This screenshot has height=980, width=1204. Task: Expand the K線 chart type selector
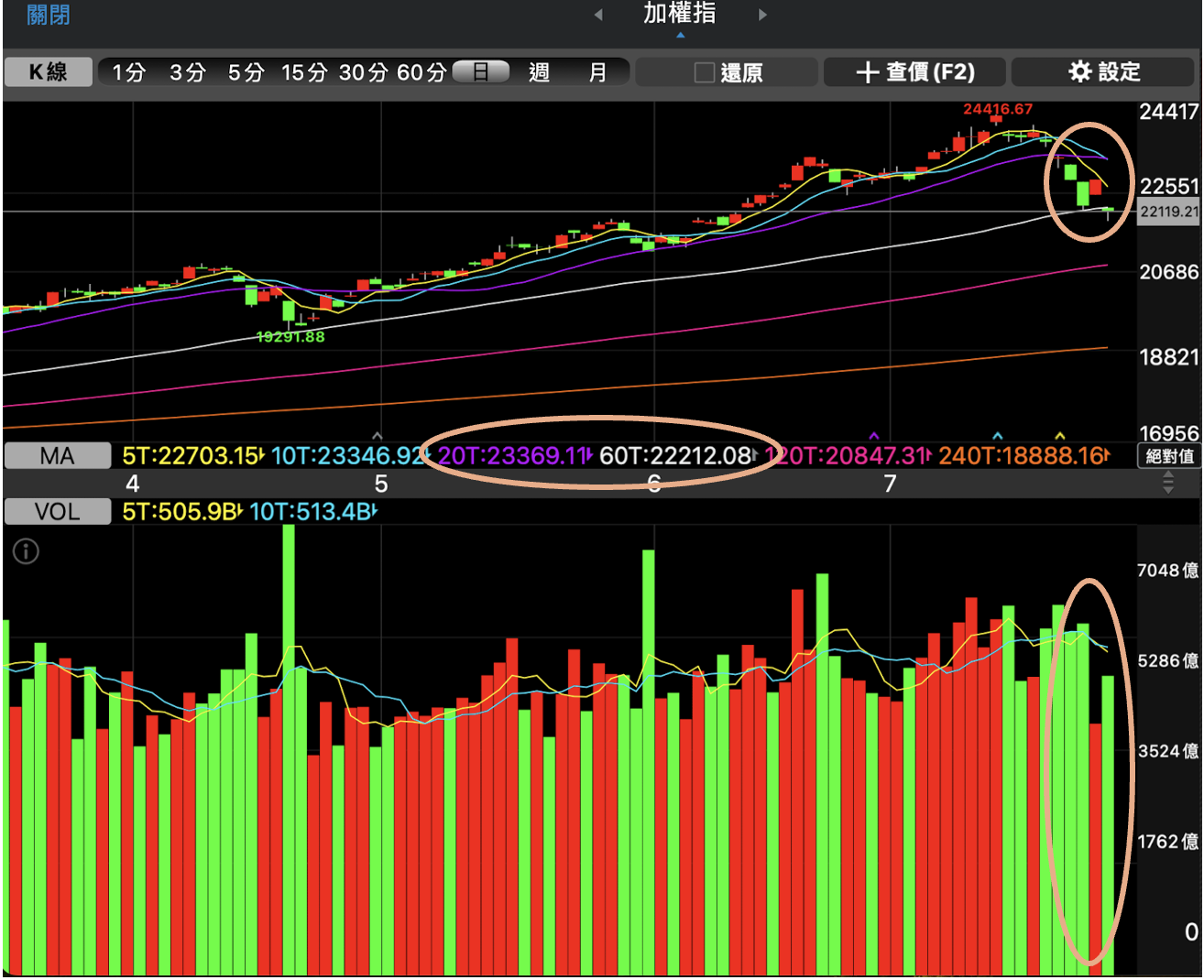coord(49,72)
